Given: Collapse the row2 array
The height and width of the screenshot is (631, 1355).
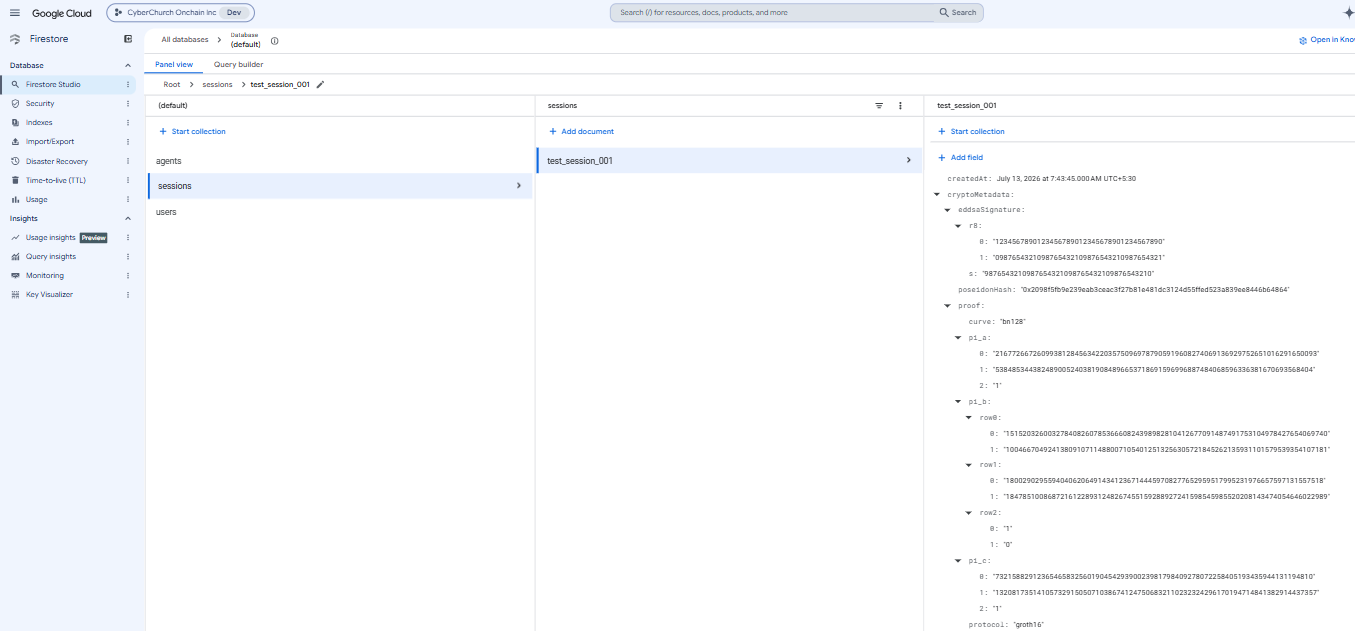Looking at the screenshot, I should coord(970,512).
